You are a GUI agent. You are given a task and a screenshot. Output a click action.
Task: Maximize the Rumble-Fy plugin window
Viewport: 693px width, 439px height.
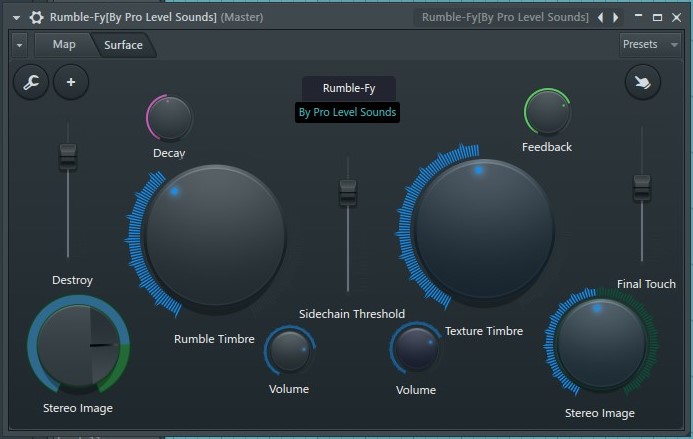coord(657,17)
